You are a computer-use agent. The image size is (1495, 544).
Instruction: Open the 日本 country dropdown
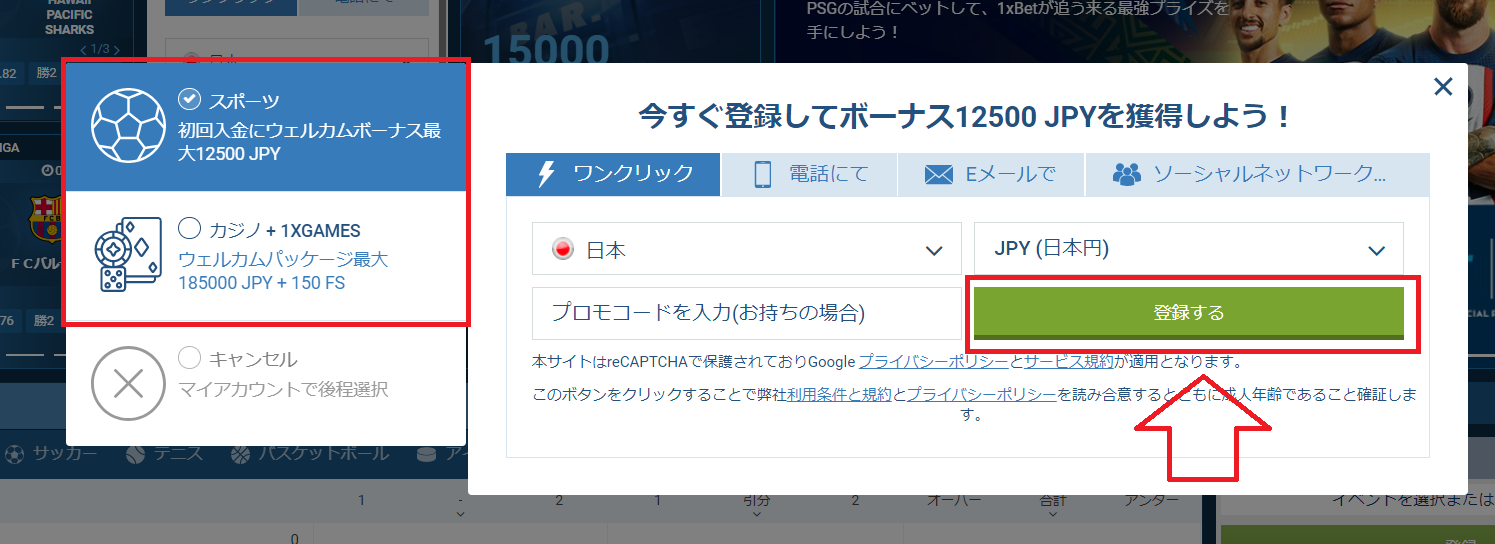pyautogui.click(x=747, y=248)
